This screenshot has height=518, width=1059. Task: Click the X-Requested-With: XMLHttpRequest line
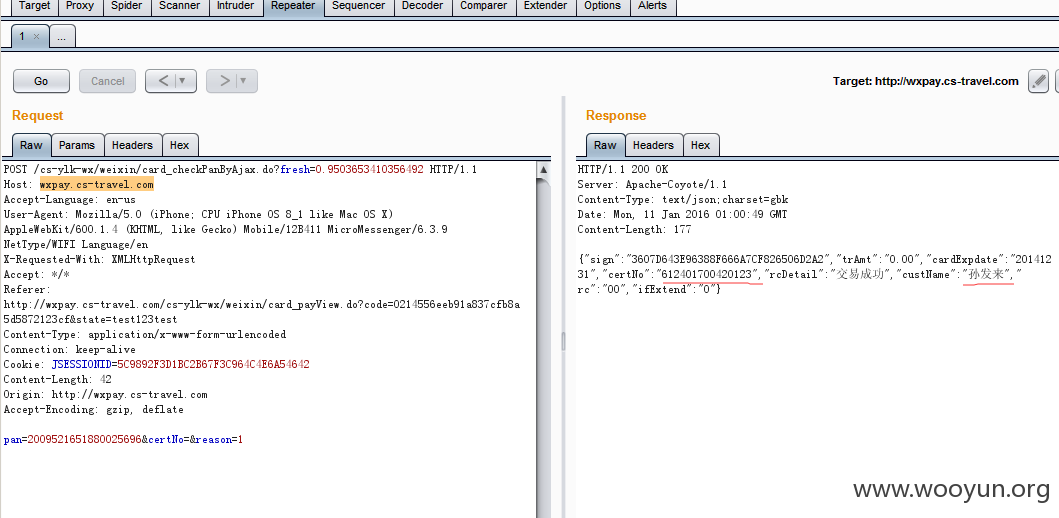pos(99,259)
